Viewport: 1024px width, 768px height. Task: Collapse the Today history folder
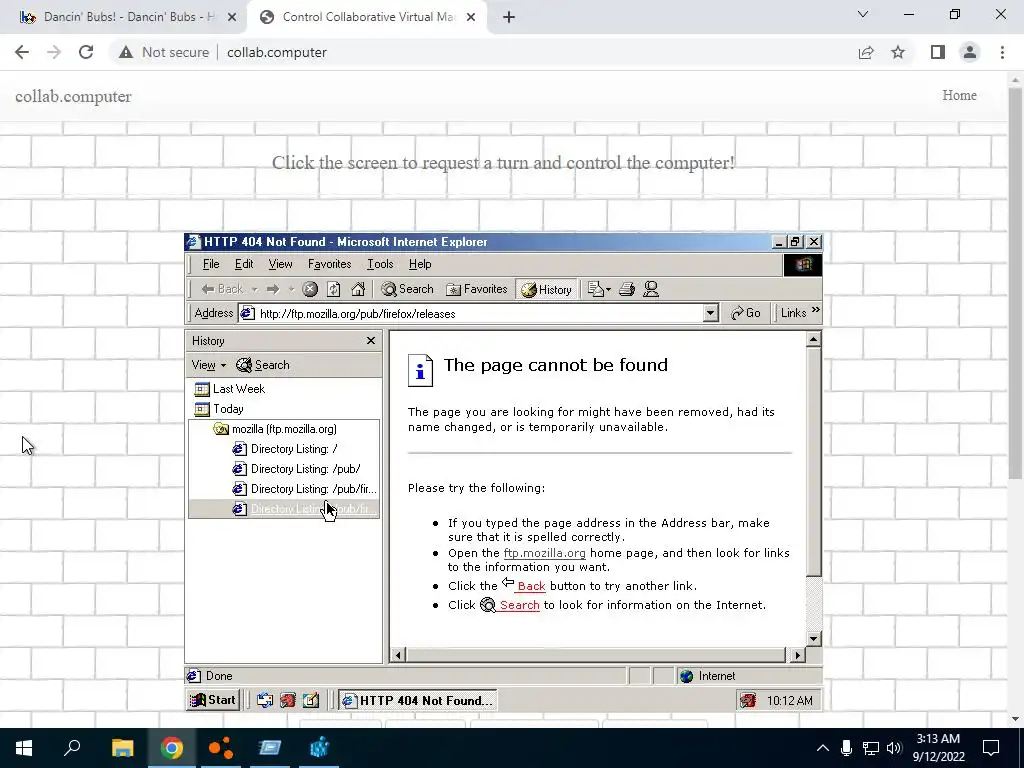coord(219,409)
